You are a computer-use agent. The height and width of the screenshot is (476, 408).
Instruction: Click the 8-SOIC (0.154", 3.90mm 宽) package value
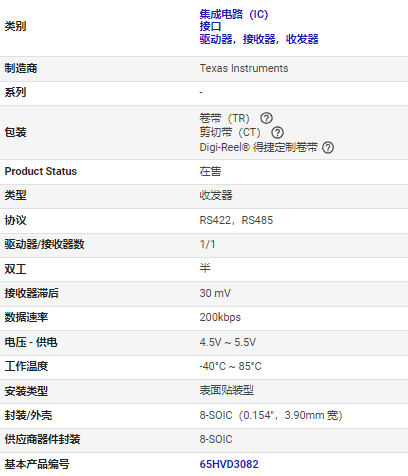click(x=271, y=415)
